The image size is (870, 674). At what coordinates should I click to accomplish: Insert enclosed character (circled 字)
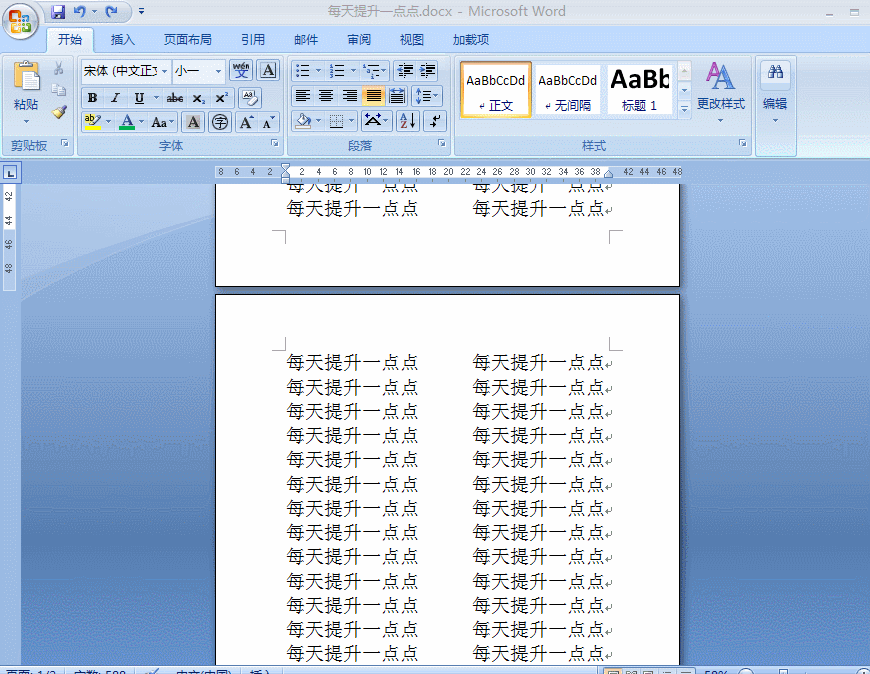pyautogui.click(x=220, y=122)
